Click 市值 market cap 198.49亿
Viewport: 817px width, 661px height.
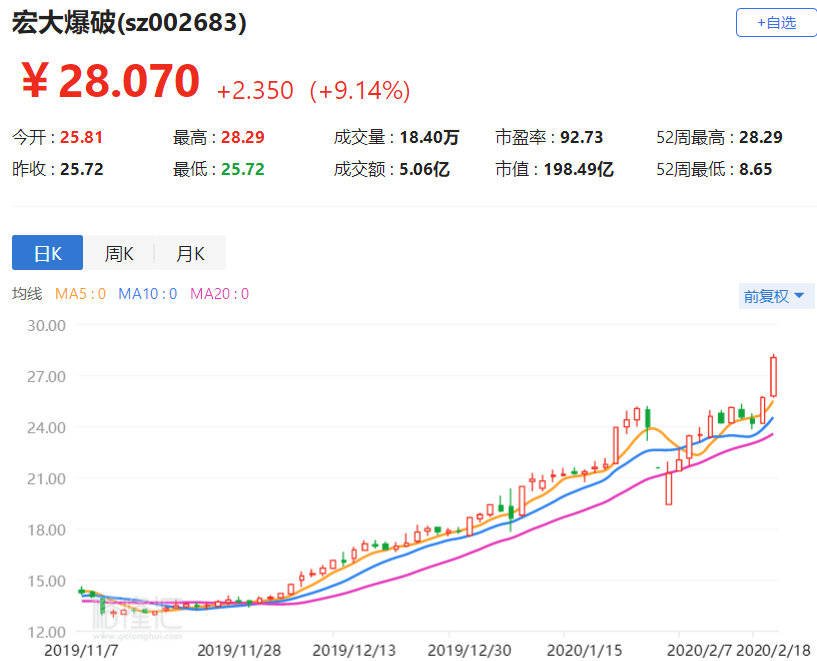click(578, 169)
